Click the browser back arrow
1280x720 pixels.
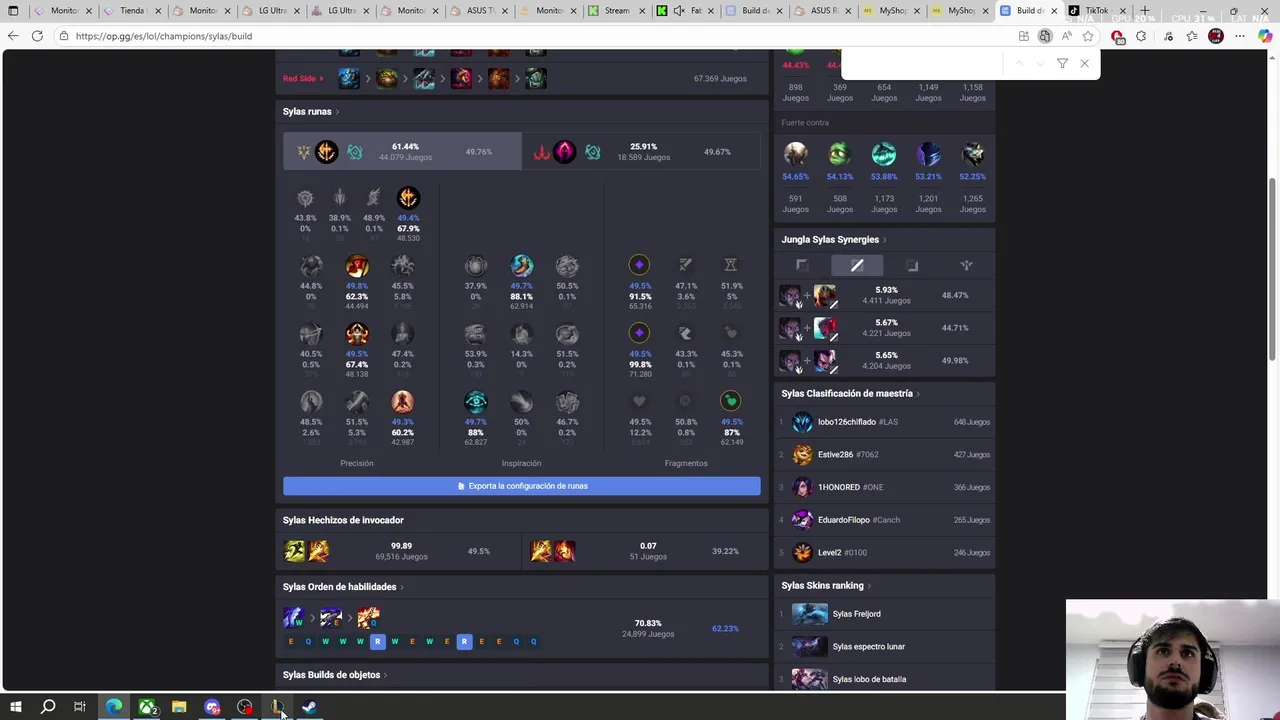pyautogui.click(x=12, y=36)
